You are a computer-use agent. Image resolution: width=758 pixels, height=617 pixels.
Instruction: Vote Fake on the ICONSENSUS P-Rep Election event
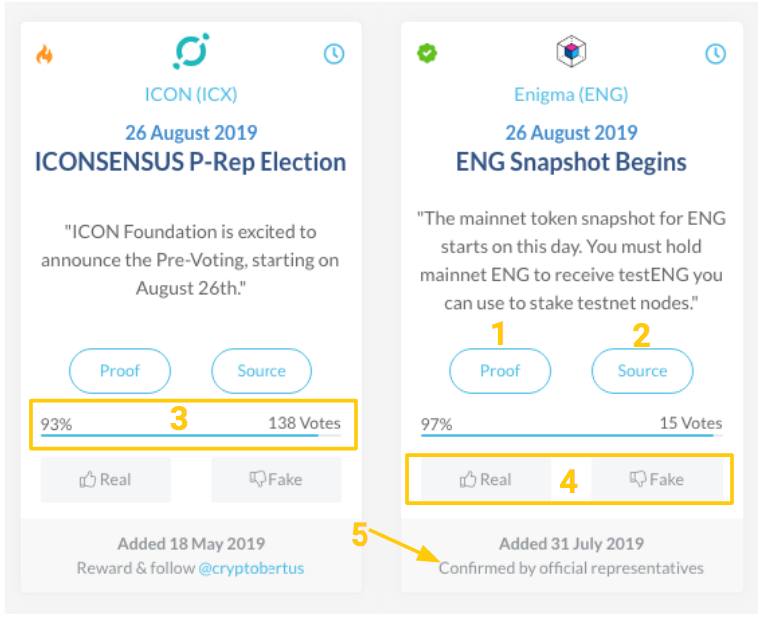pos(277,480)
